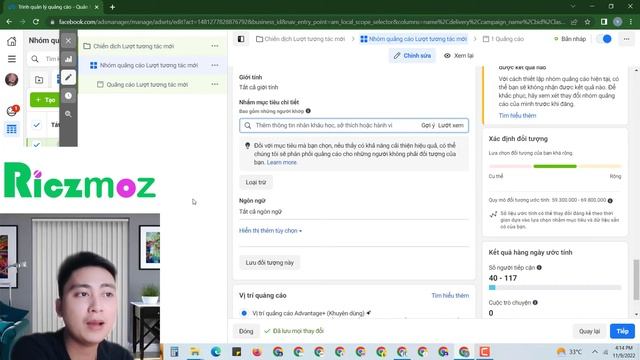Switch to Chỉnh sửa tab
Screen dimensions: 640x360
(x=412, y=56)
